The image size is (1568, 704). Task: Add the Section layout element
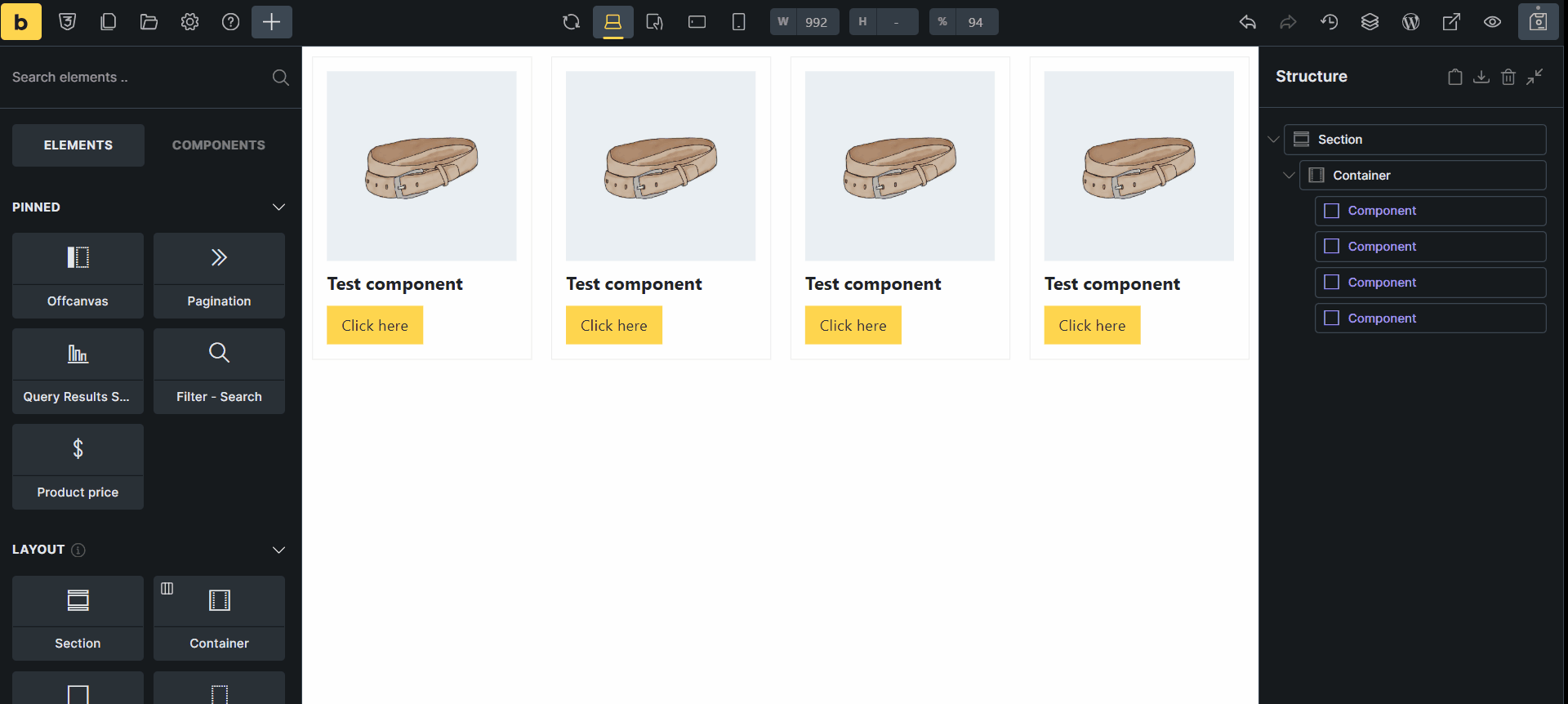coord(78,618)
